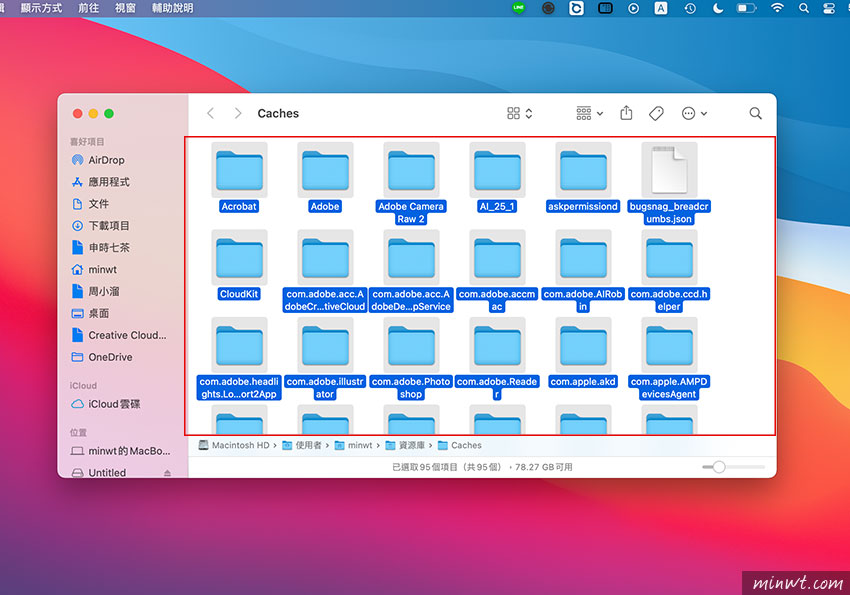
Task: Toggle Do Not Disturb moon icon
Action: coord(718,8)
